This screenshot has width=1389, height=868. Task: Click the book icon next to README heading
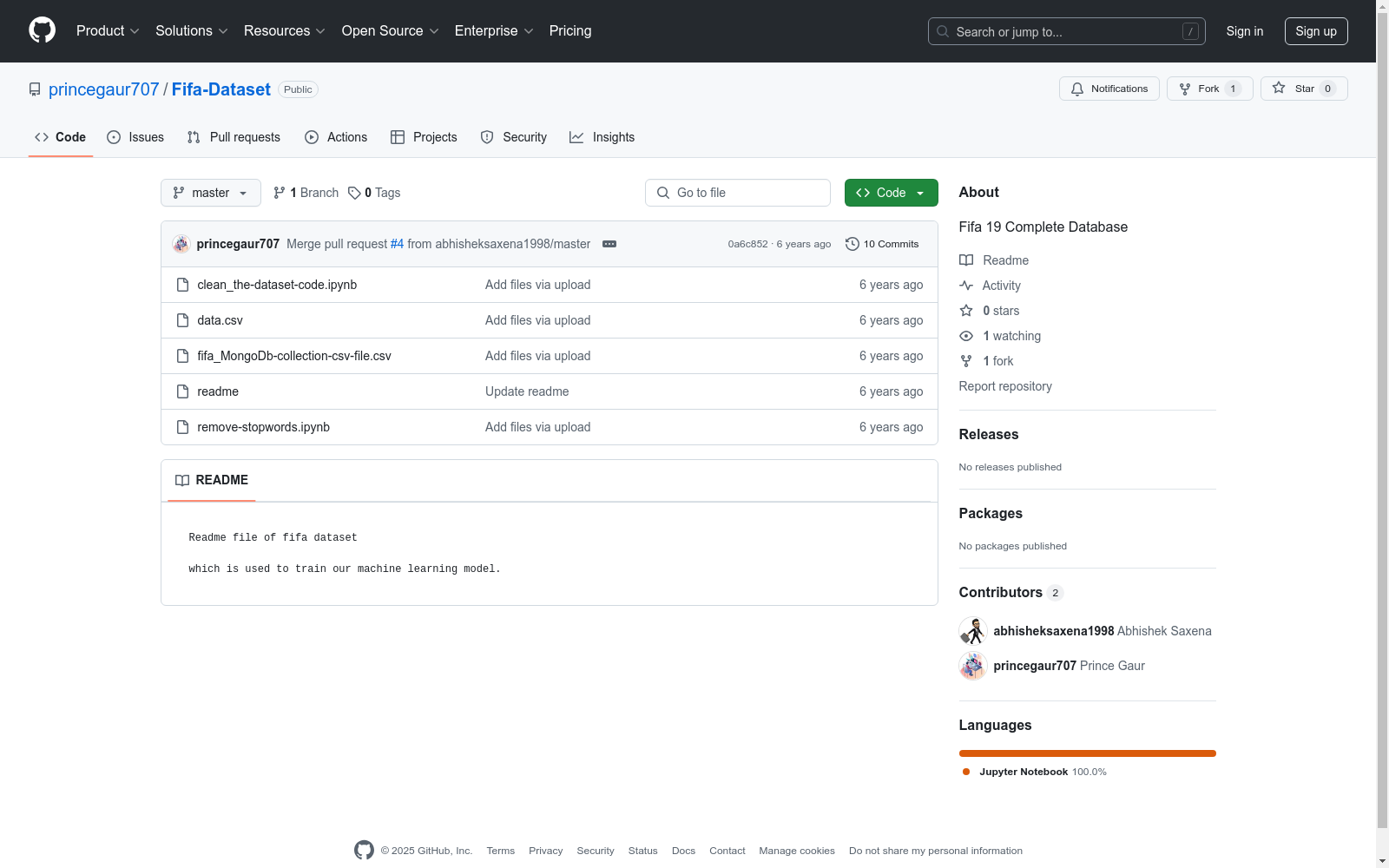click(x=182, y=480)
